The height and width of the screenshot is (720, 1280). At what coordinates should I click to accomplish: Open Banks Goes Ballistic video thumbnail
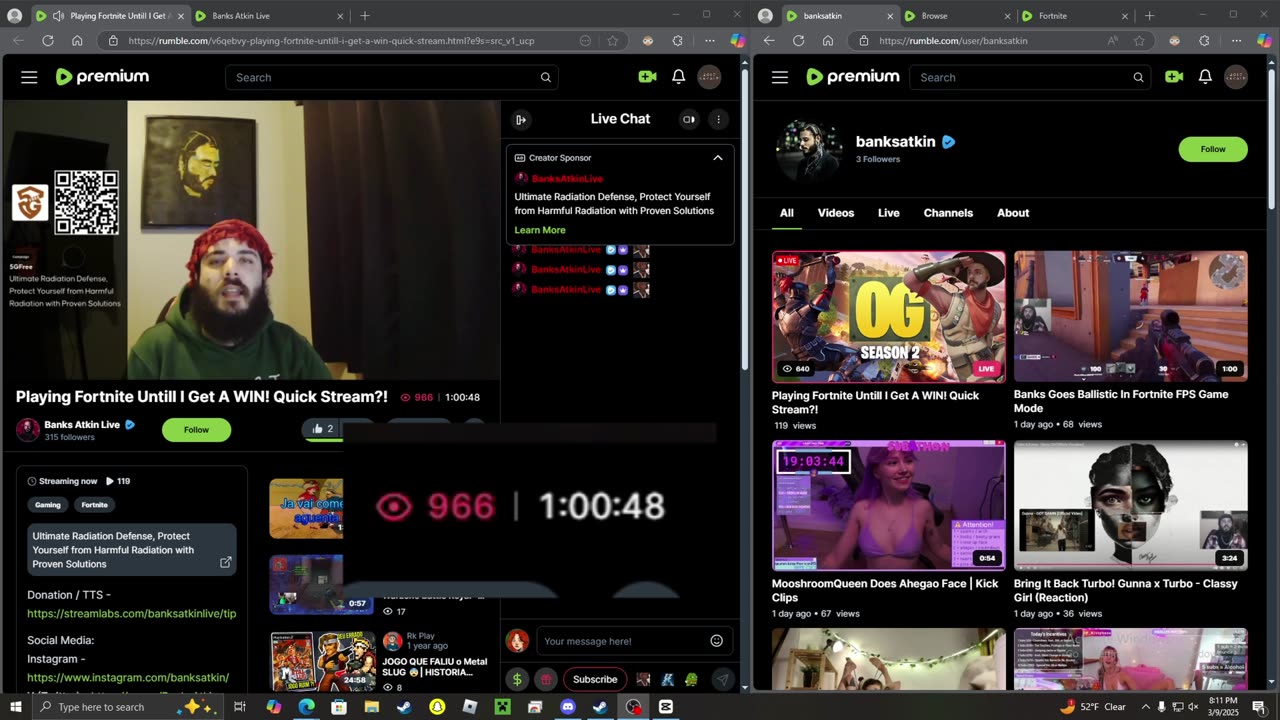(x=1131, y=316)
